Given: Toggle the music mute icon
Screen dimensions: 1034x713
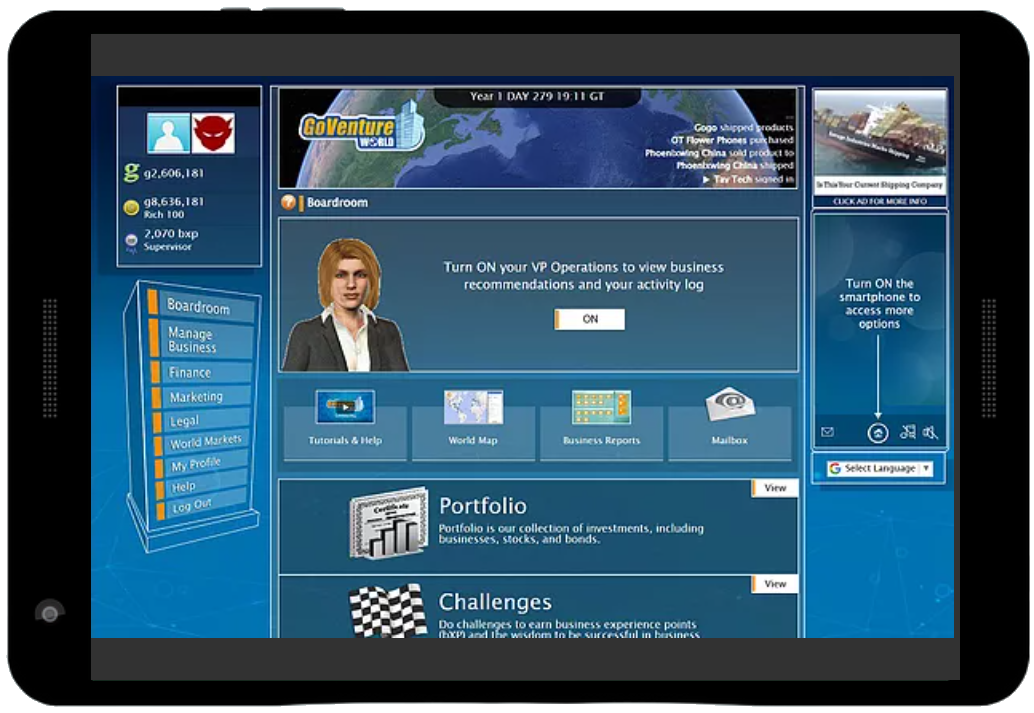Looking at the screenshot, I should click(x=908, y=432).
